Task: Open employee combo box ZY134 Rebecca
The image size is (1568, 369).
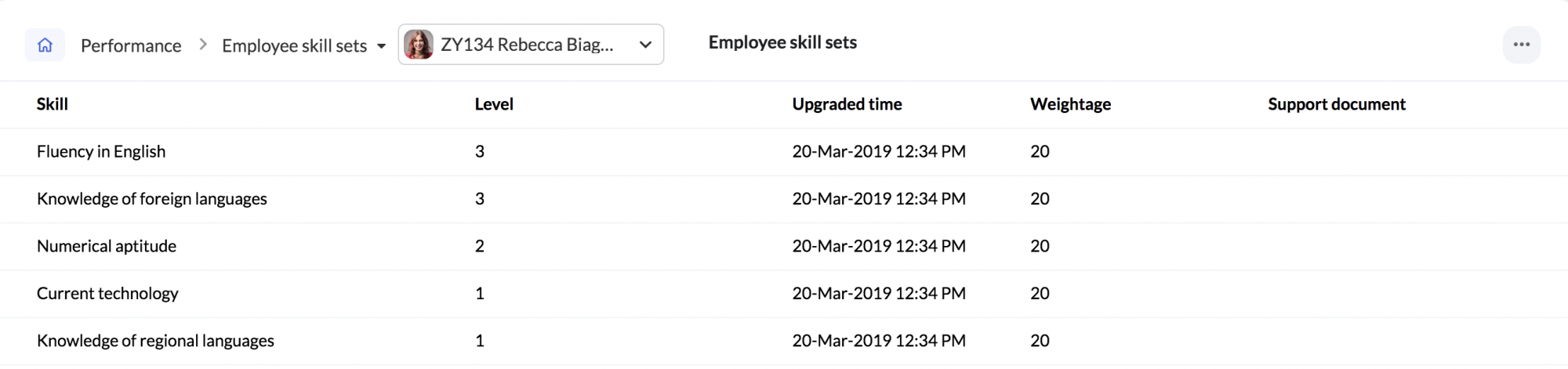Action: click(x=531, y=45)
